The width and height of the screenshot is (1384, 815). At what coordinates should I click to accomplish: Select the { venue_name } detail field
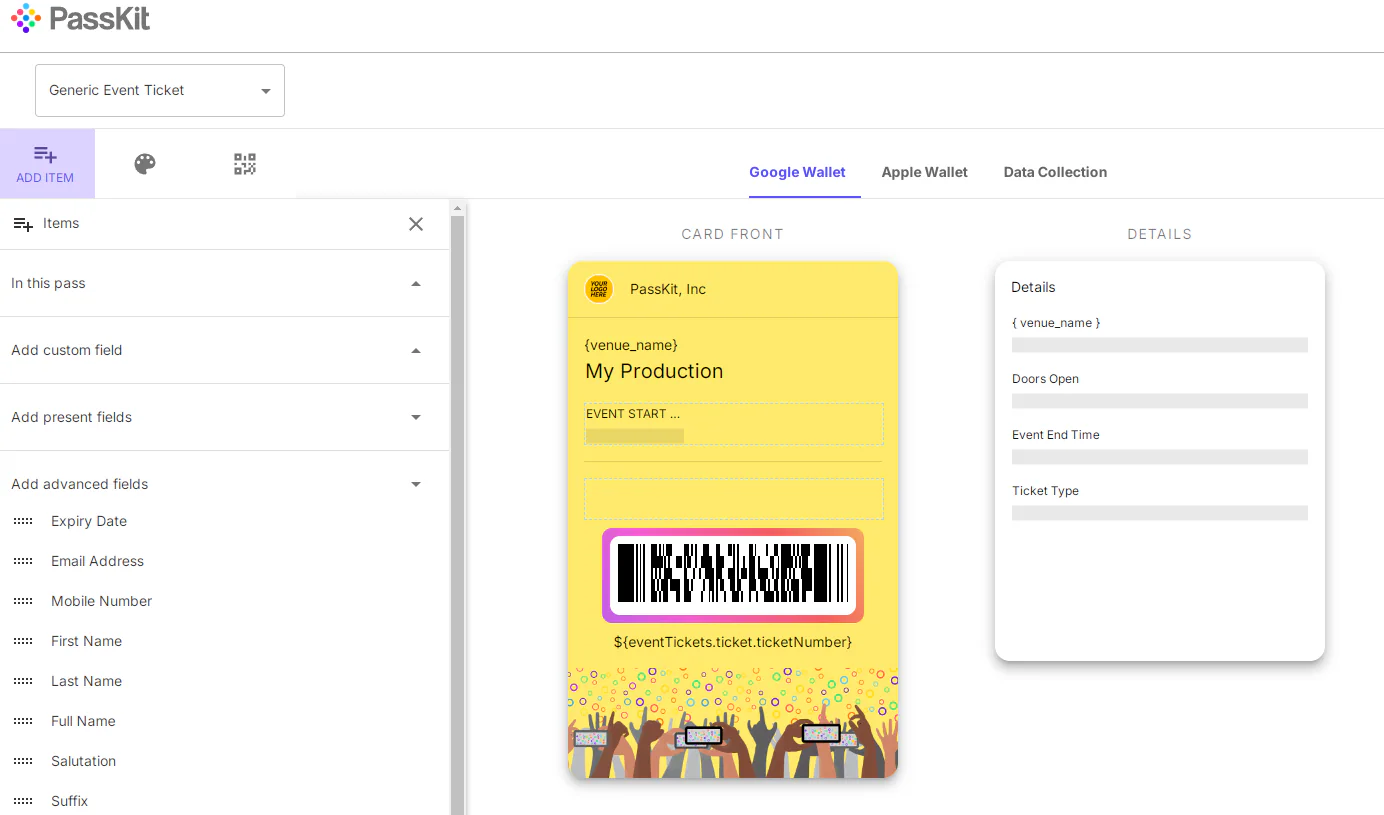click(1160, 335)
